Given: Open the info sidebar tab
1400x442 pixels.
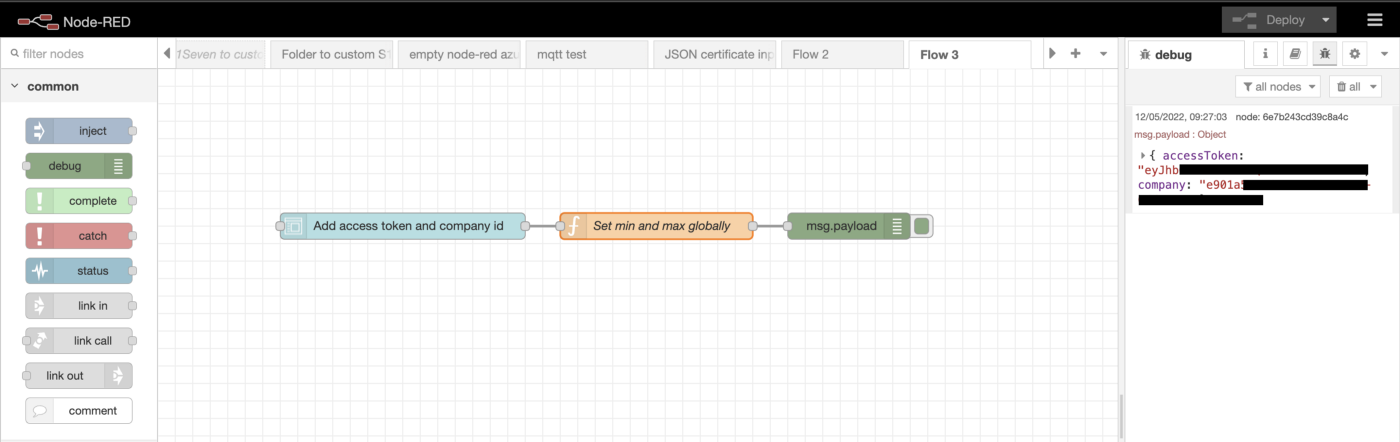Looking at the screenshot, I should tap(1265, 54).
